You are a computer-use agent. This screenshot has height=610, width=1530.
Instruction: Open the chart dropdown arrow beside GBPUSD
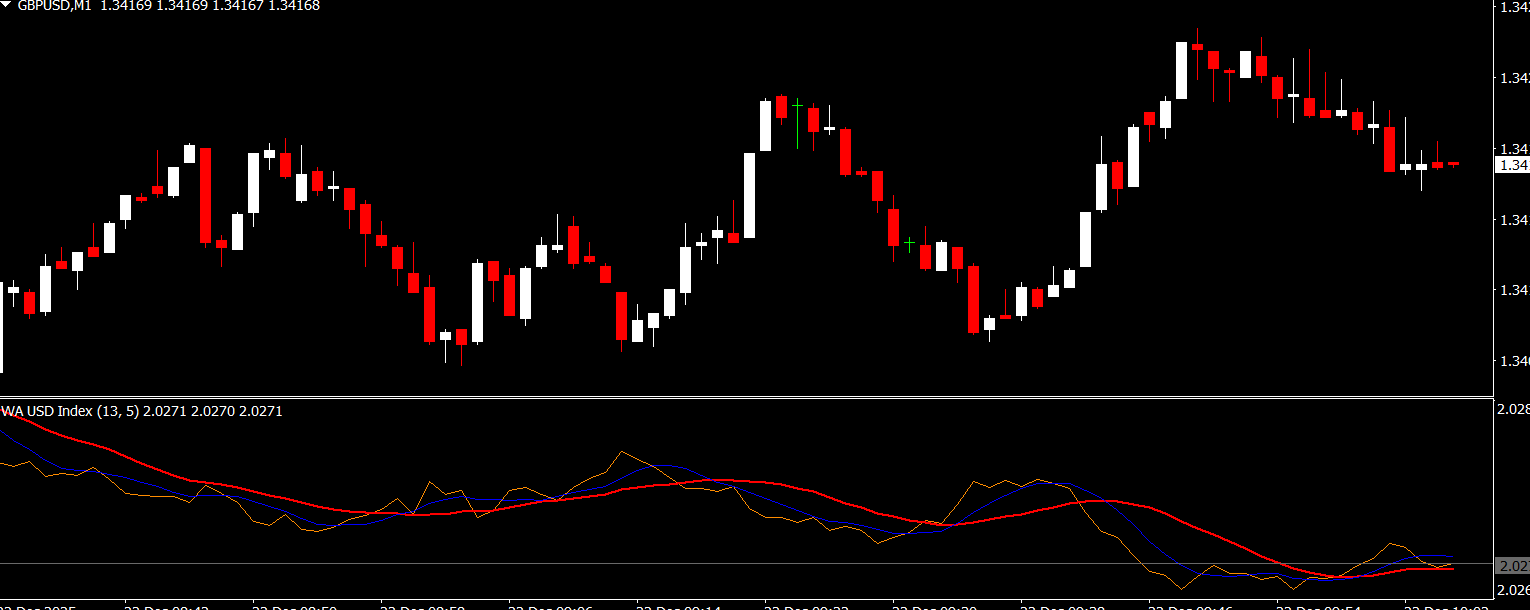click(x=7, y=5)
